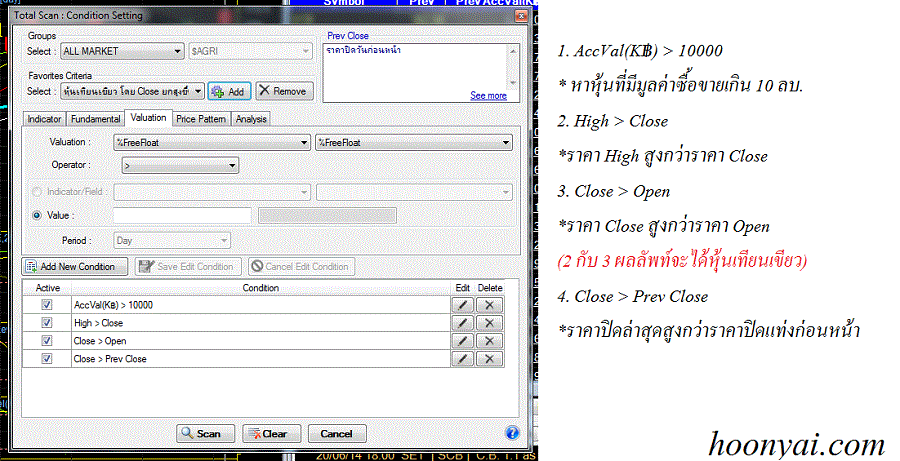The height and width of the screenshot is (461, 900).
Task: Delete the Close > Prev Close condition
Action: (x=489, y=359)
